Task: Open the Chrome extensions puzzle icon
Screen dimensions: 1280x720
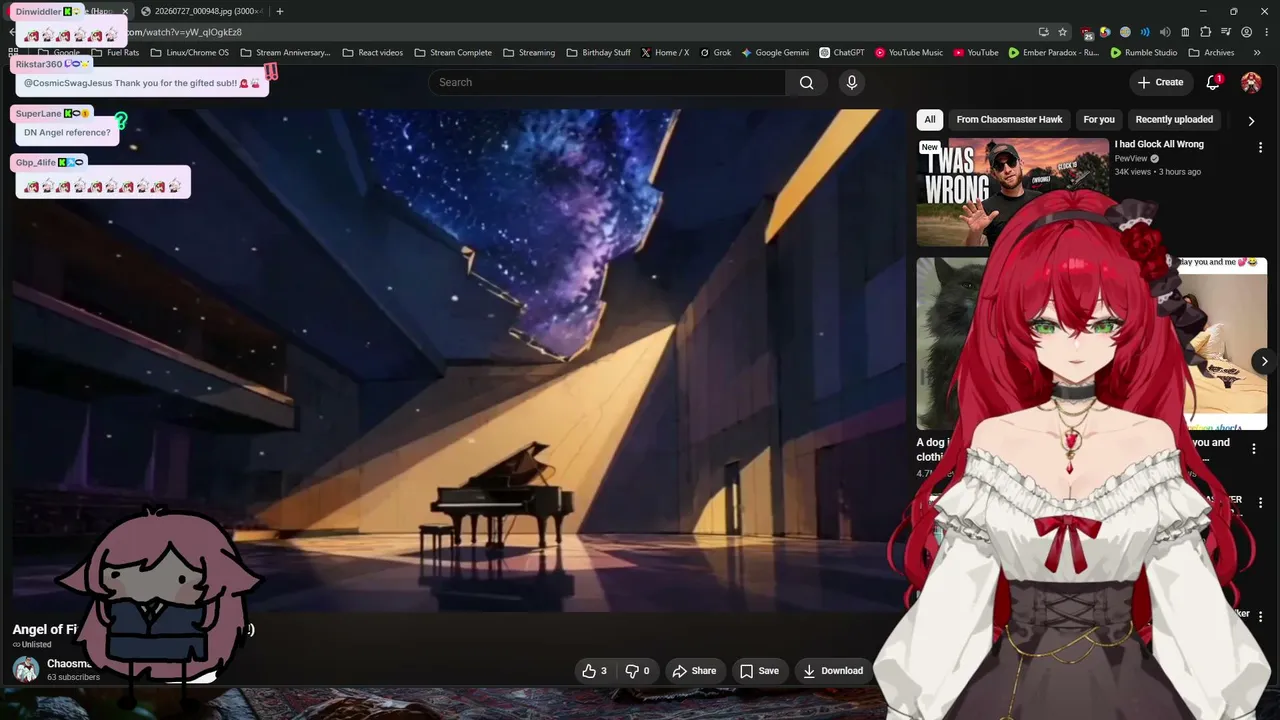Action: click(1206, 32)
